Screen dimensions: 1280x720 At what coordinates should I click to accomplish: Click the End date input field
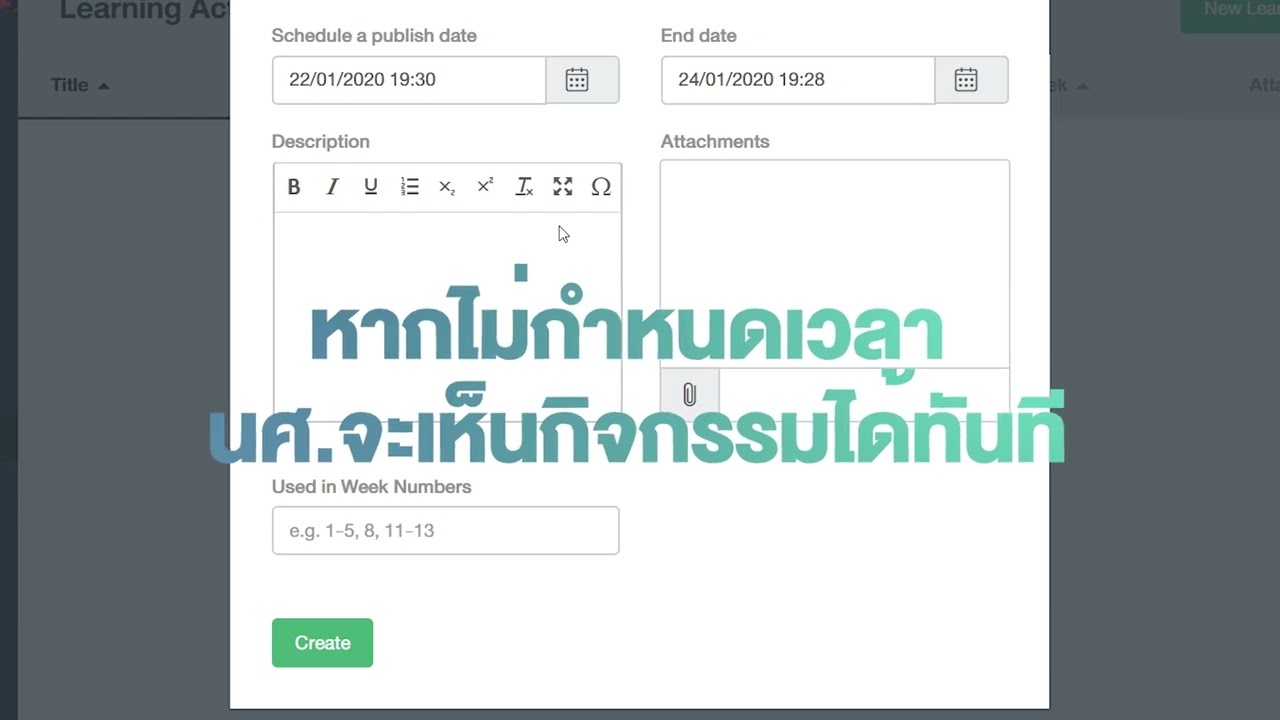(x=798, y=80)
